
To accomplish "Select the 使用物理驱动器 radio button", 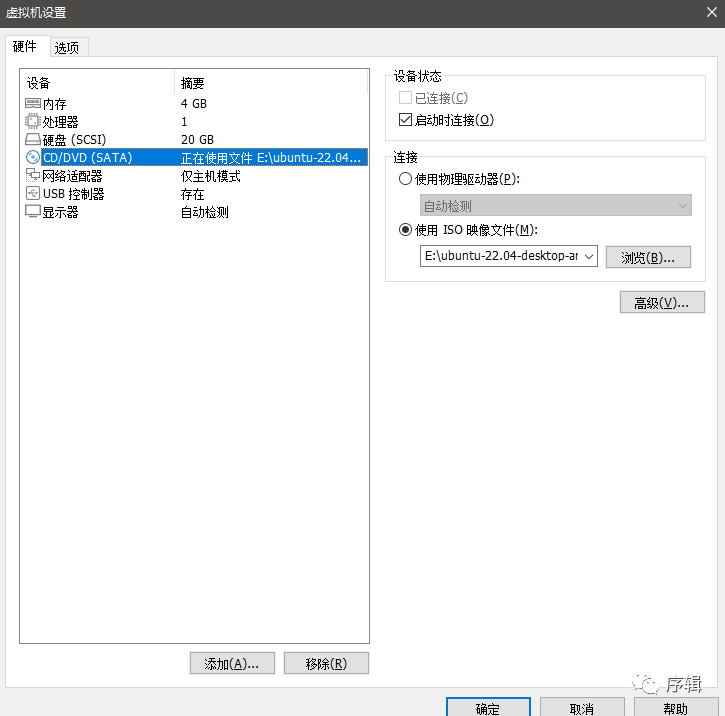I will [x=405, y=179].
